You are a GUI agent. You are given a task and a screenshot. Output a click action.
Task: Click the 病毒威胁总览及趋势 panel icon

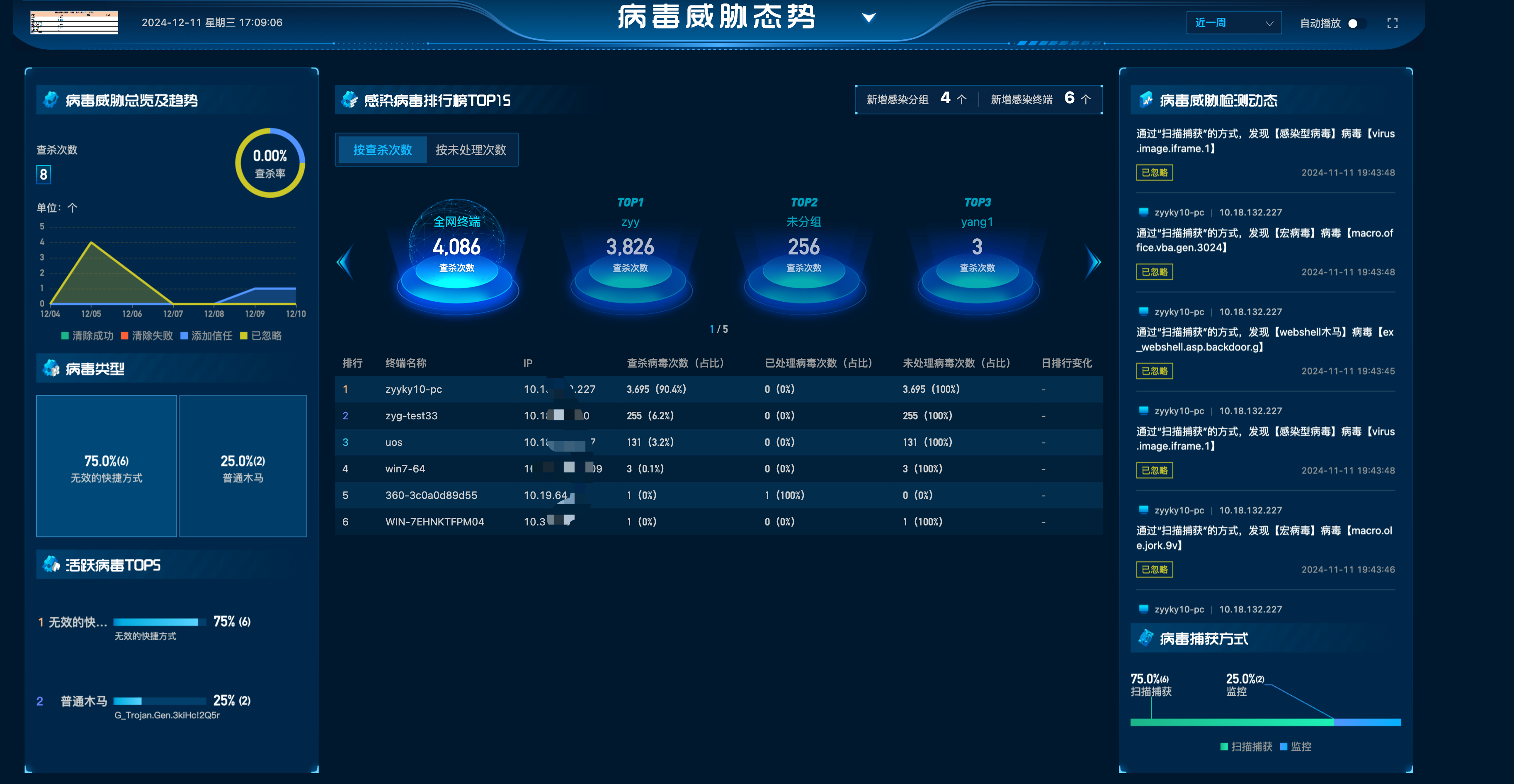51,99
